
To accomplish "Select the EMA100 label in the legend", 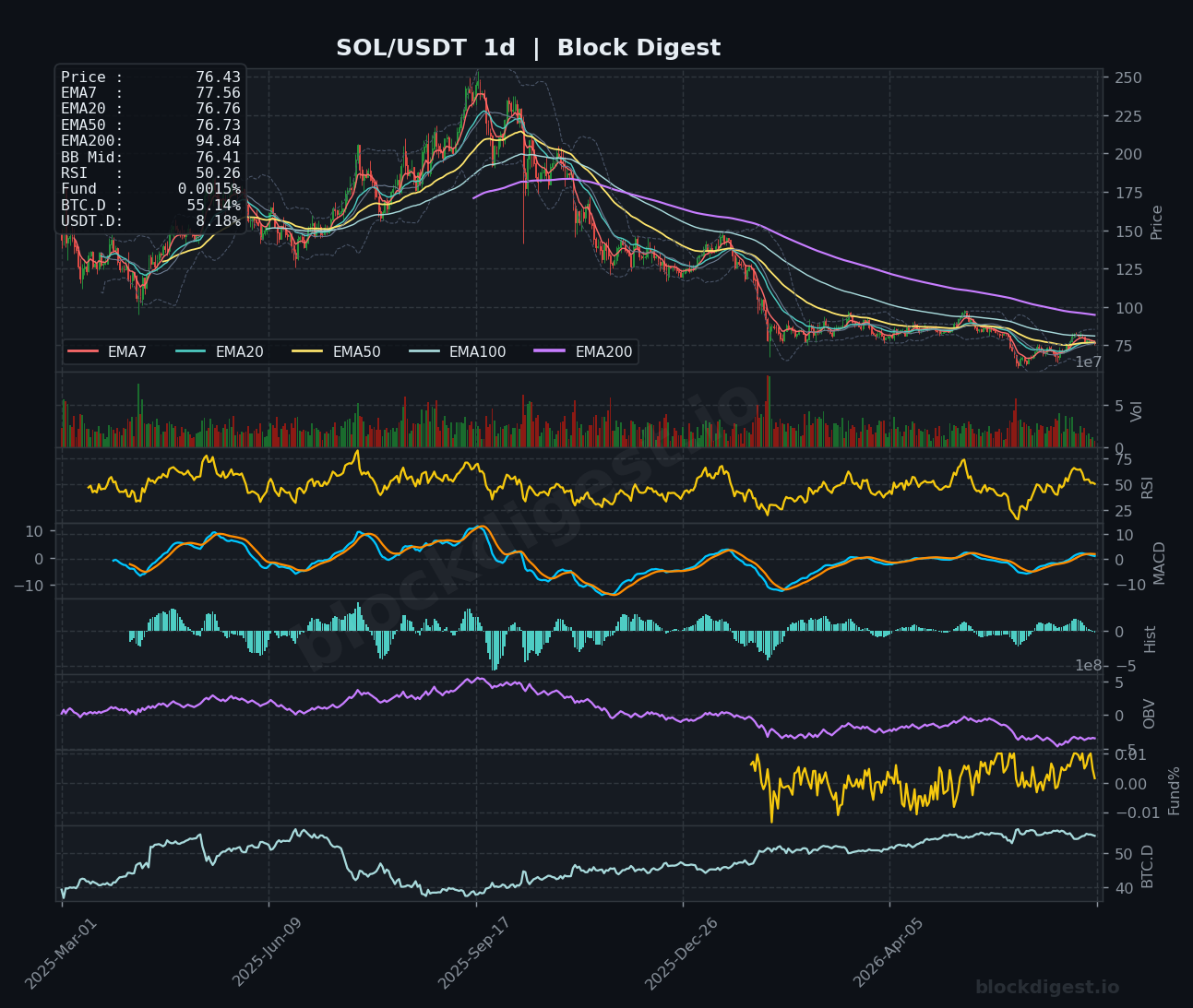I will click(x=478, y=351).
